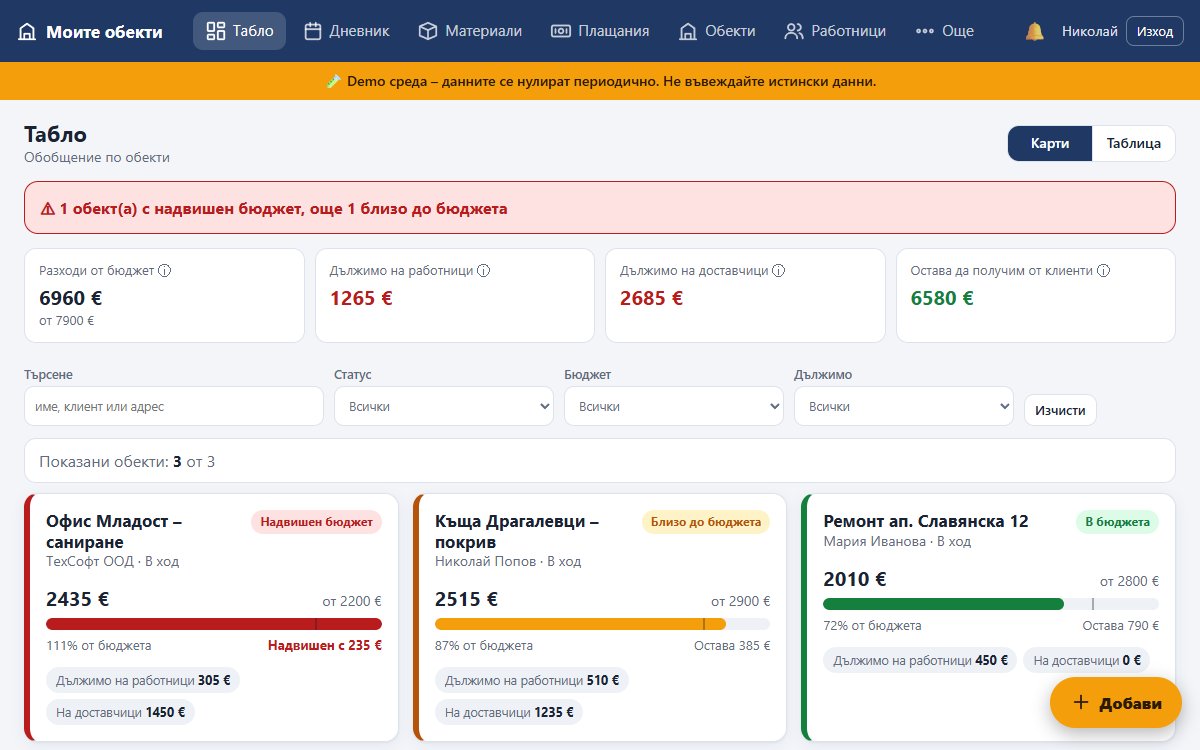
Task: Click the На доставчици 1235 € chip
Action: (509, 712)
